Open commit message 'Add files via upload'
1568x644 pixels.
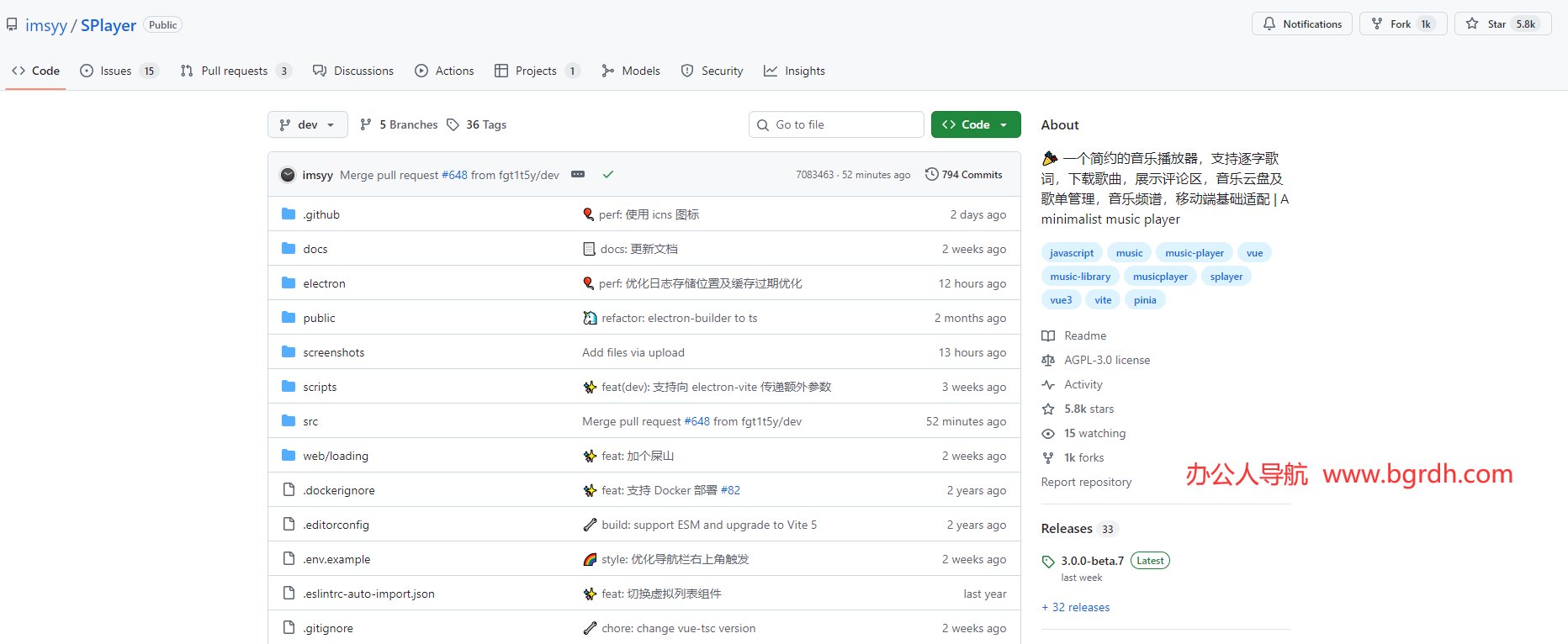633,352
